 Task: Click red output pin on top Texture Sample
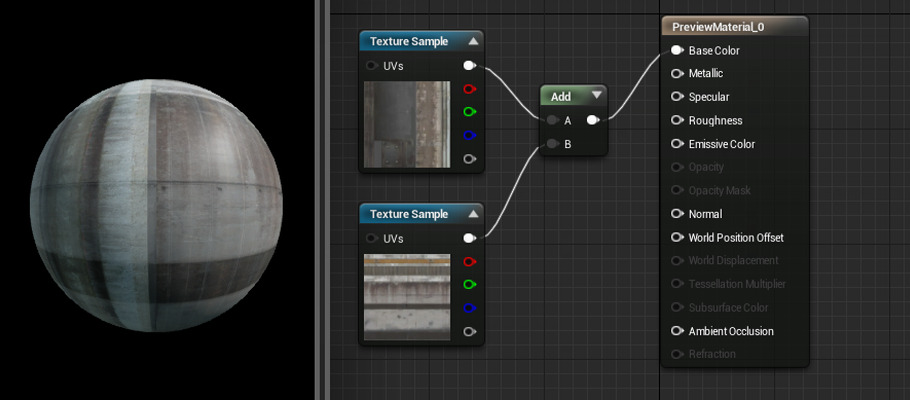469,89
